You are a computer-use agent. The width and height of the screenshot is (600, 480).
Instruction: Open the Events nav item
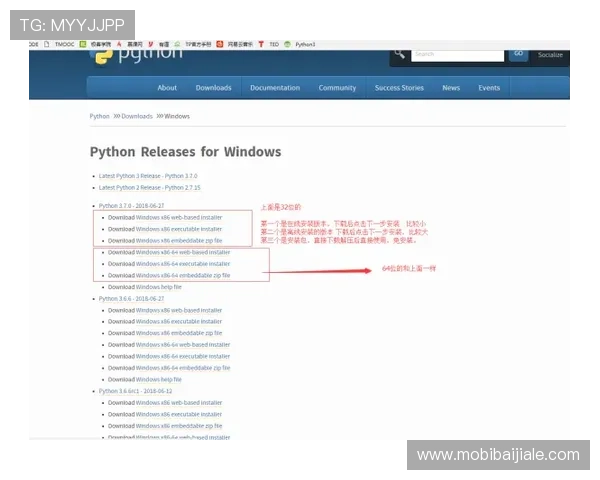point(489,88)
